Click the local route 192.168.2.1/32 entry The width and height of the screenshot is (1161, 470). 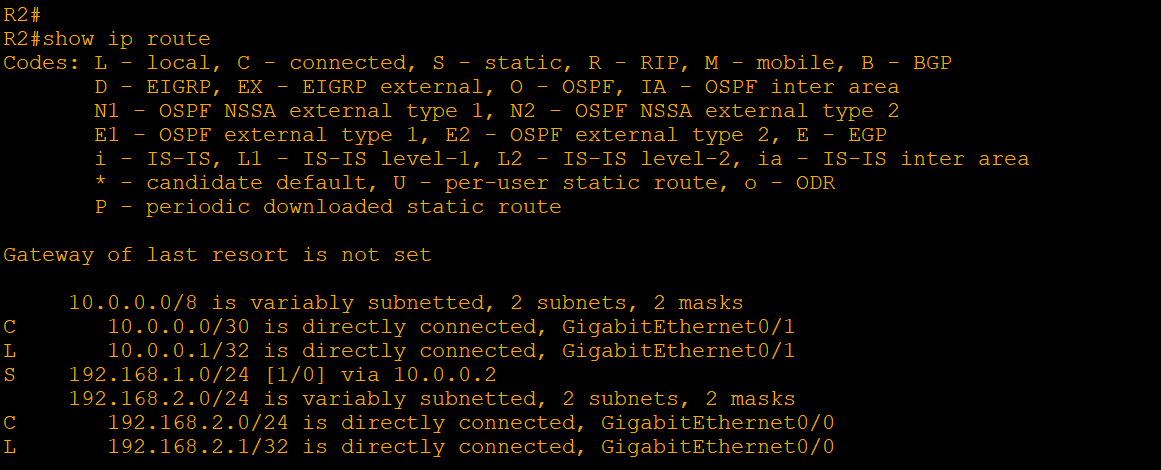coord(205,447)
